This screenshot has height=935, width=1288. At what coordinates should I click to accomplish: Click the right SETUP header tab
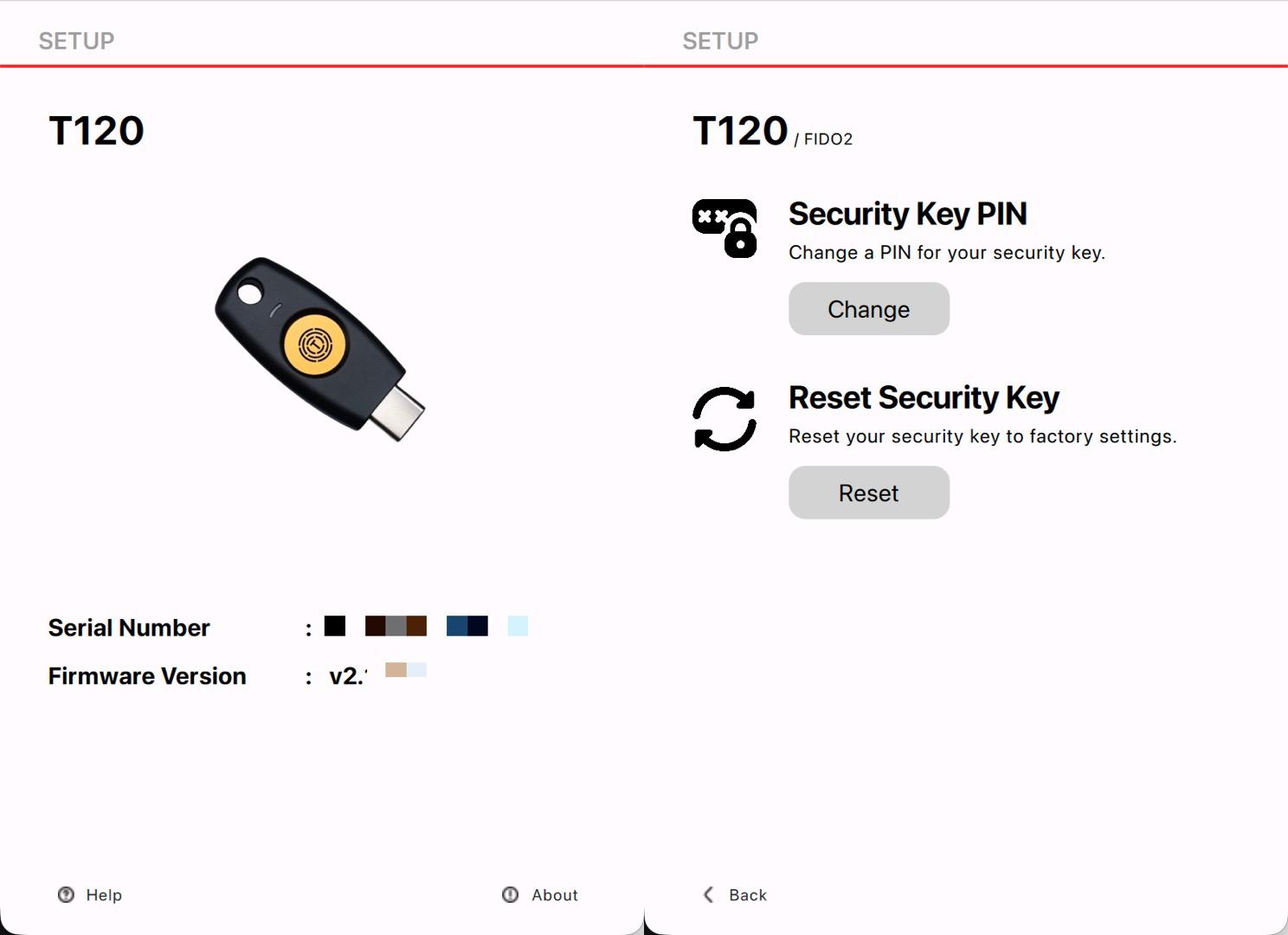point(720,41)
